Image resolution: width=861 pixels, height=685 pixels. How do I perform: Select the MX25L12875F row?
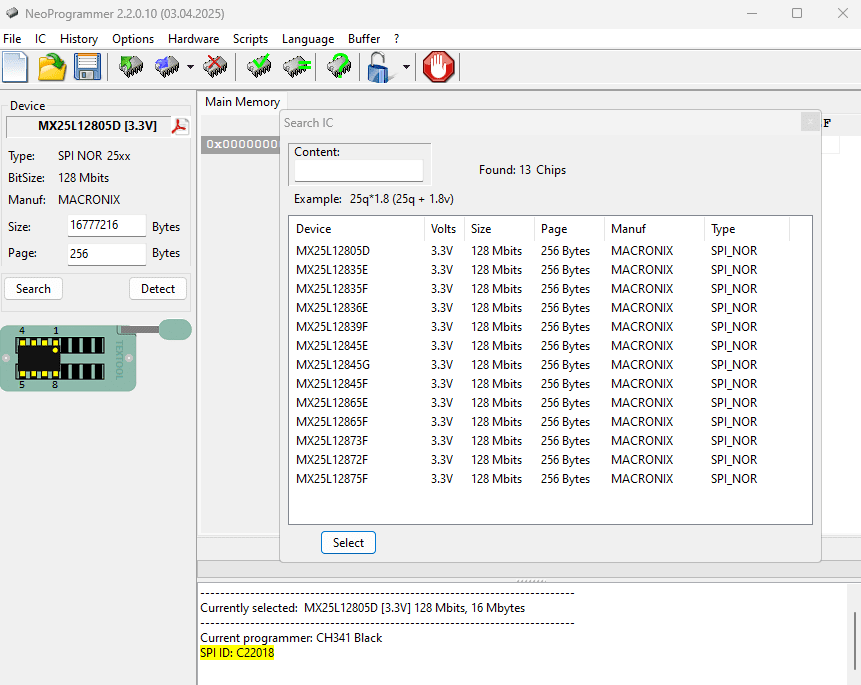[550, 479]
